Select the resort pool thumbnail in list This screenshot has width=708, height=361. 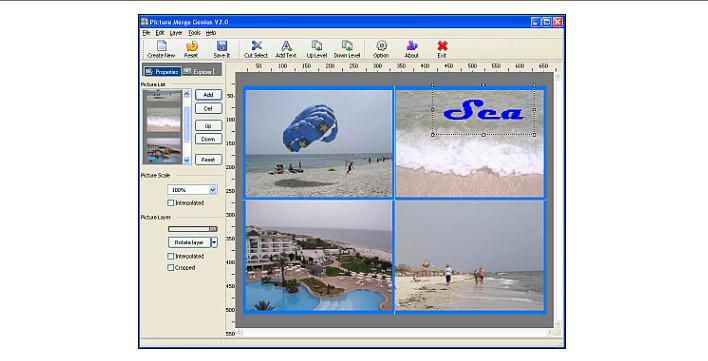point(163,151)
